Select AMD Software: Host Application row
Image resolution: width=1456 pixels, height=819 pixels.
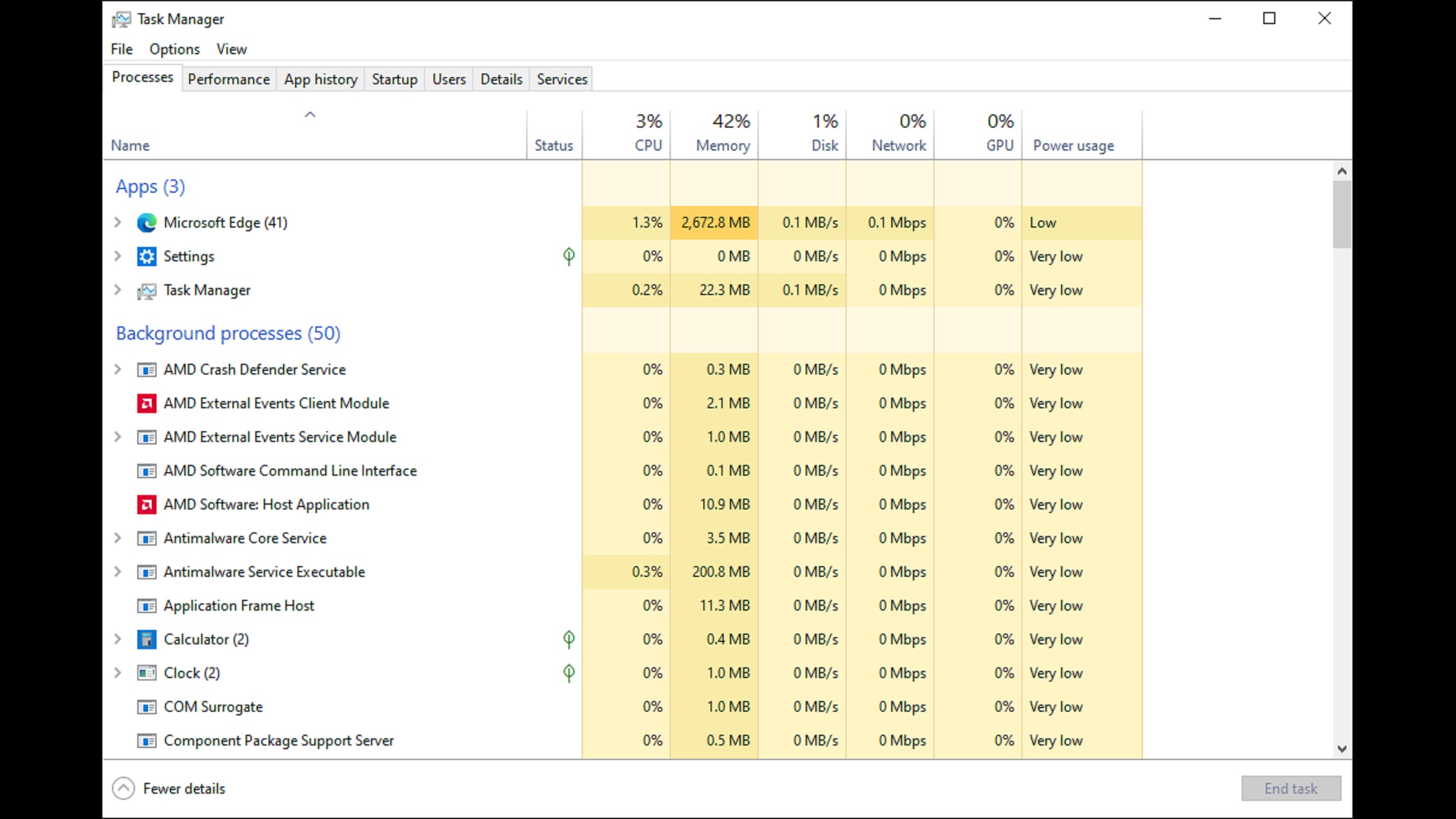pos(623,505)
